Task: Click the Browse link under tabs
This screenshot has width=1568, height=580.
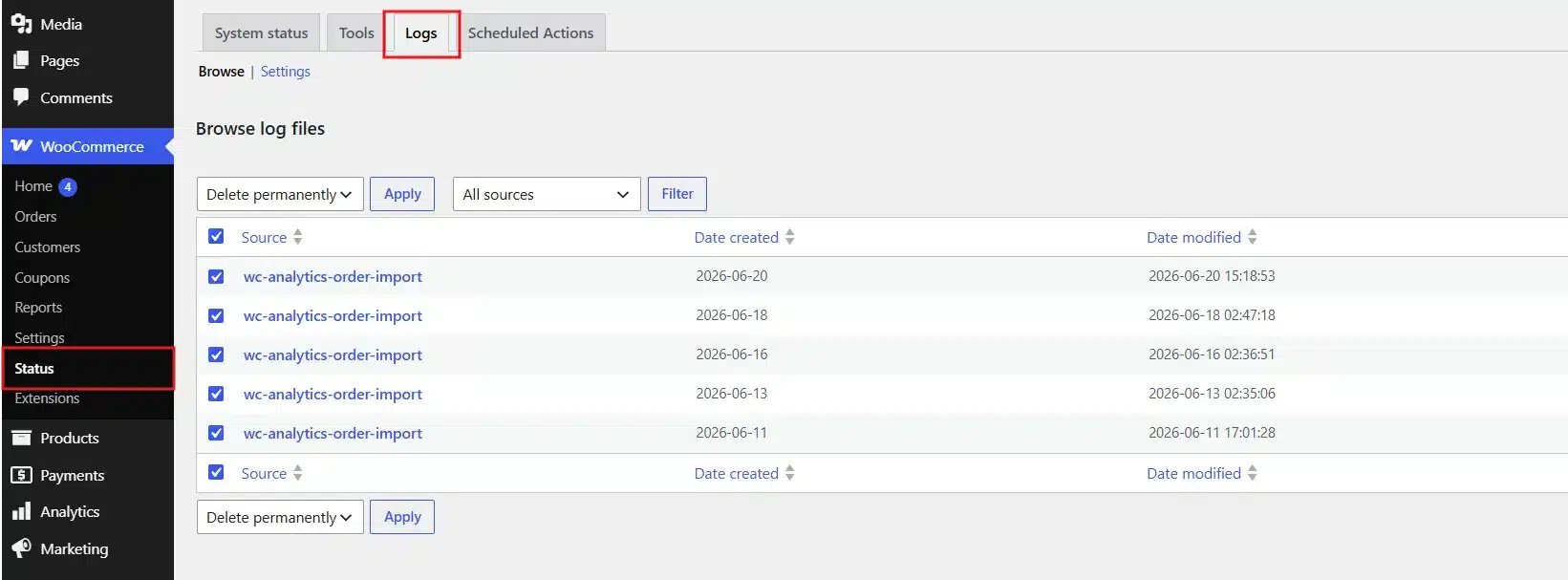Action: tap(222, 72)
